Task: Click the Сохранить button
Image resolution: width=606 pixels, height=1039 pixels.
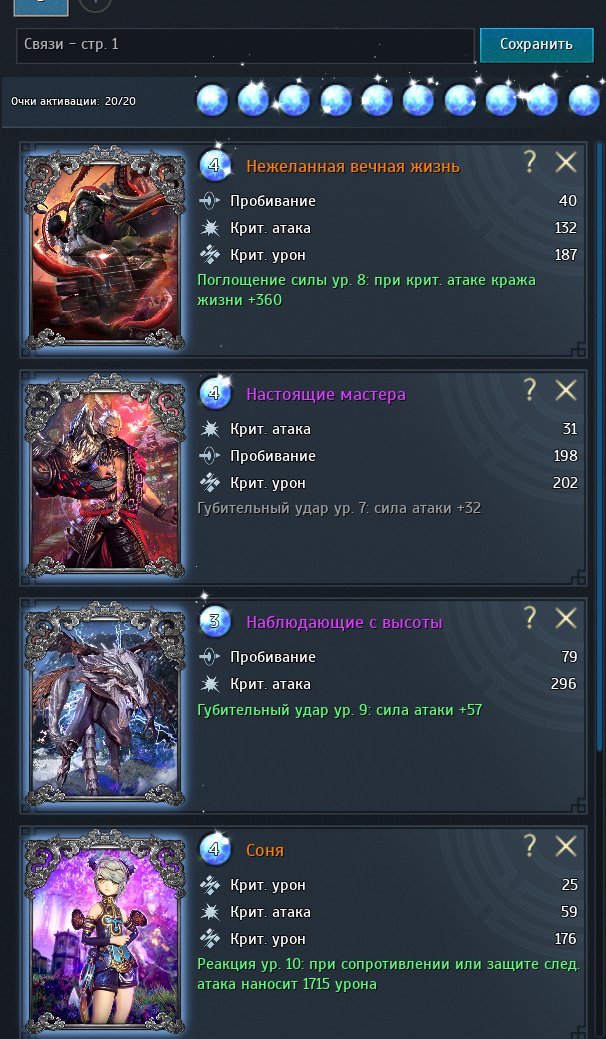Action: [536, 45]
